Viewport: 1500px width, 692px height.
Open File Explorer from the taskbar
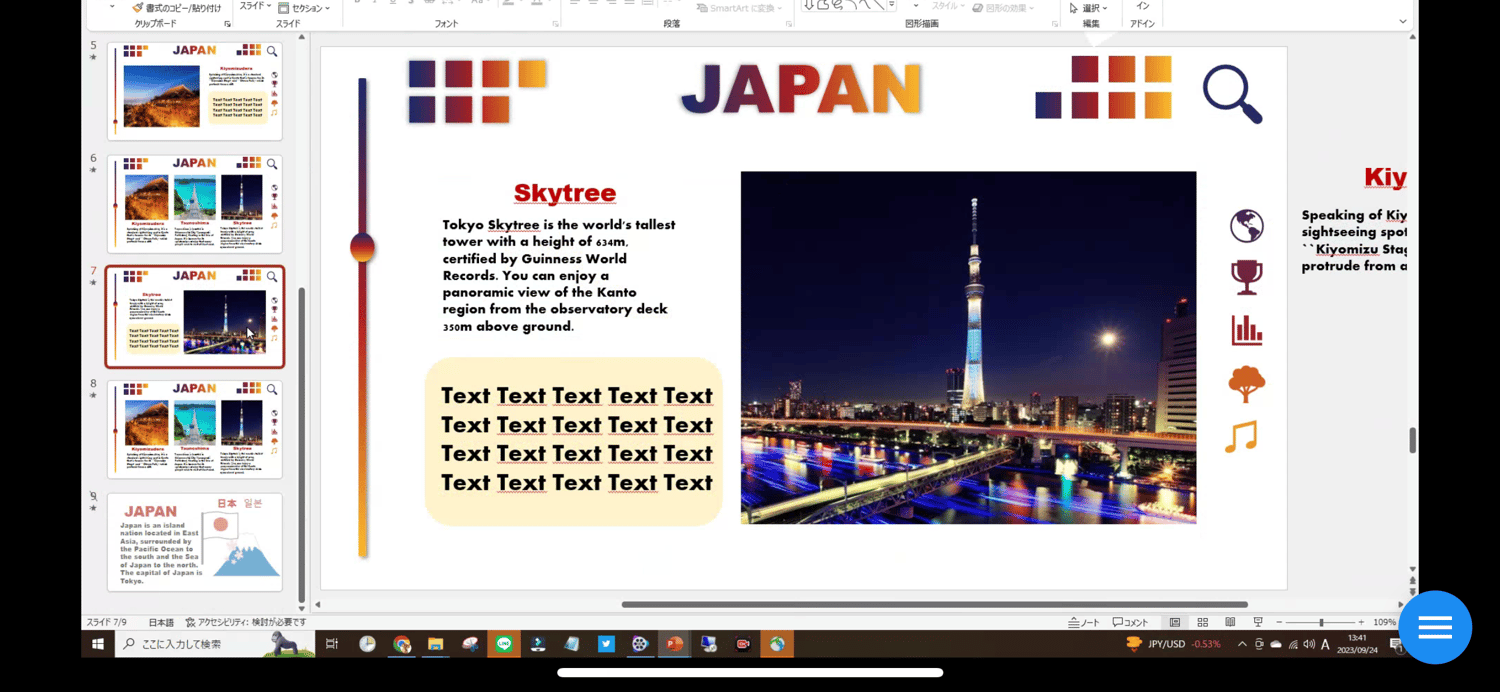pos(436,644)
